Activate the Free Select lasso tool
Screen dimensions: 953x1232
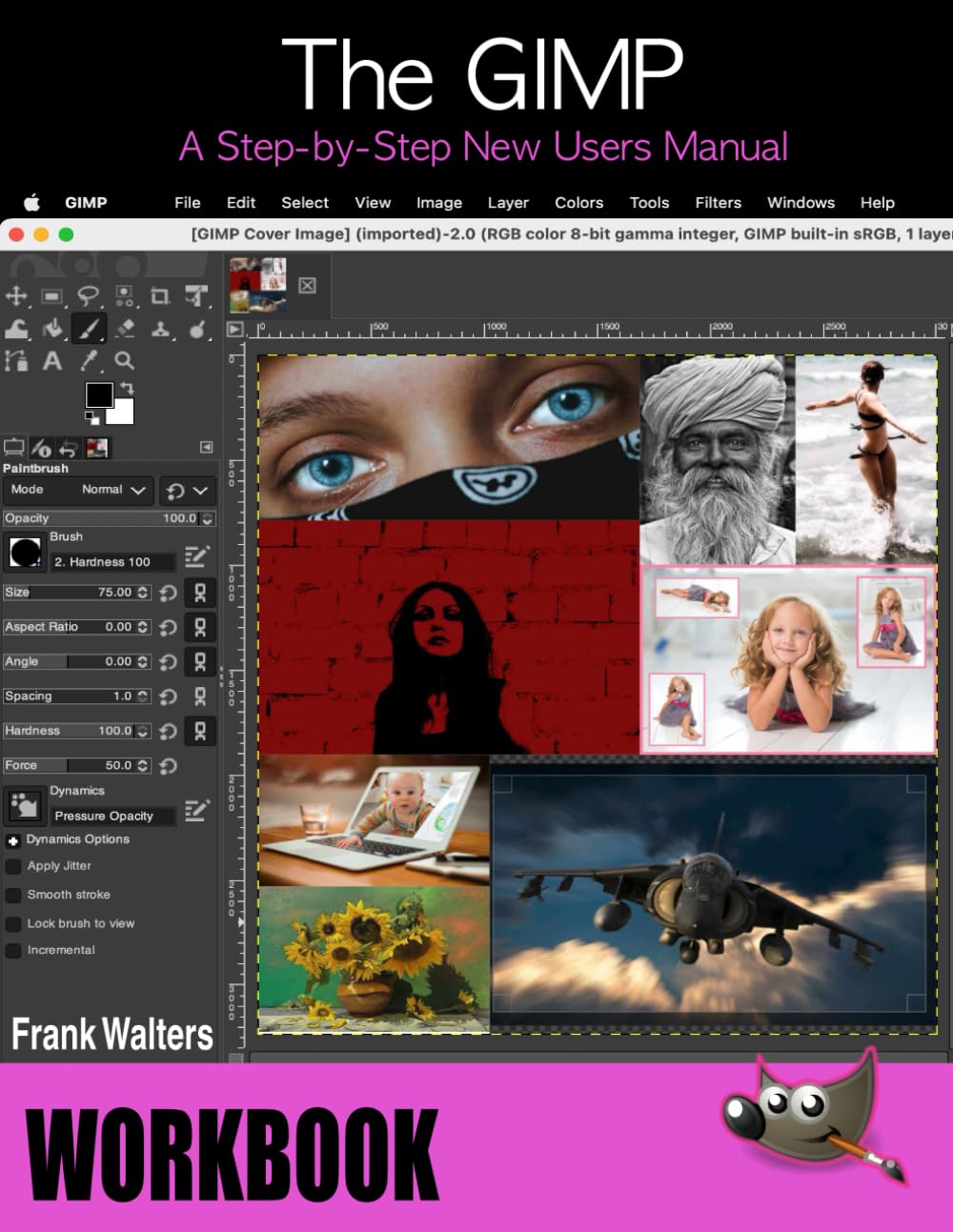[87, 295]
